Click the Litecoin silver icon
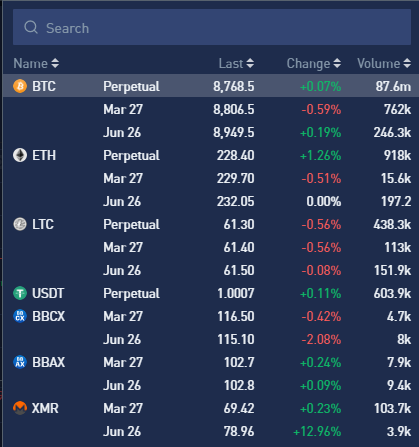Viewport: 419px width, 447px height. tap(20, 224)
